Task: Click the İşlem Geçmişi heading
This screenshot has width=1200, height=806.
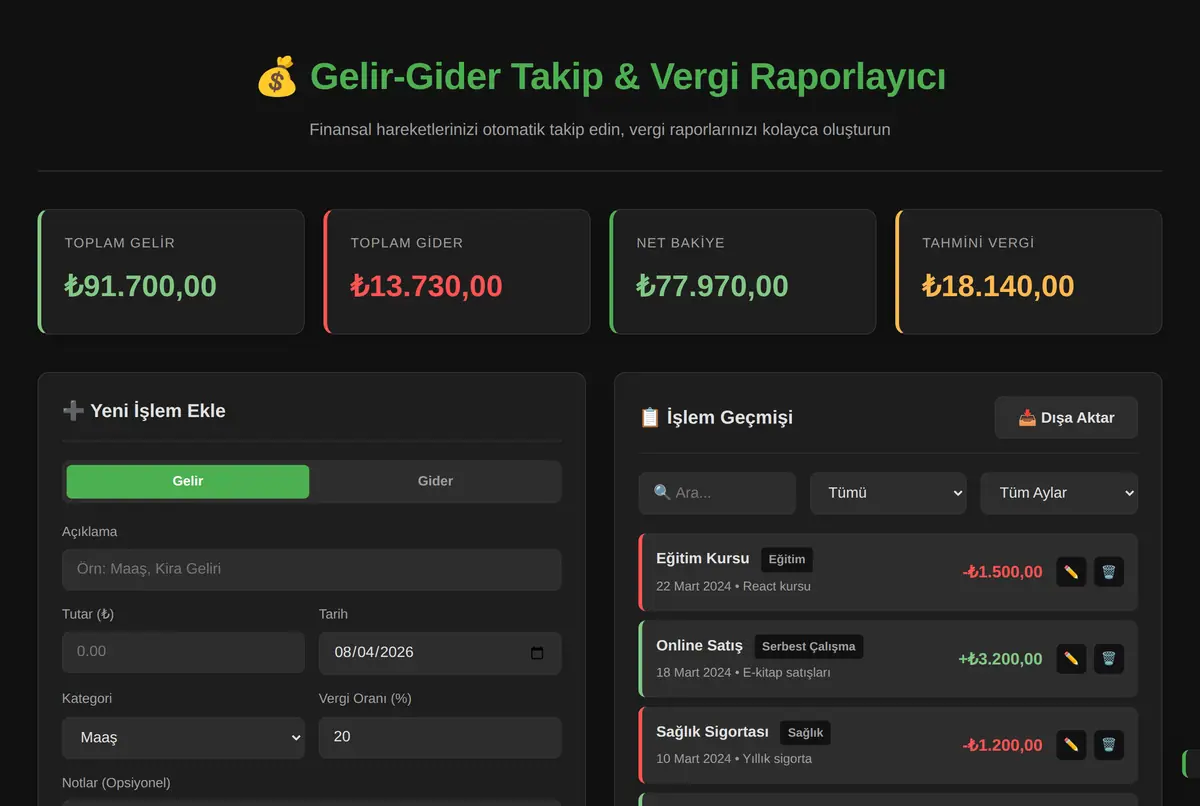Action: pos(716,418)
